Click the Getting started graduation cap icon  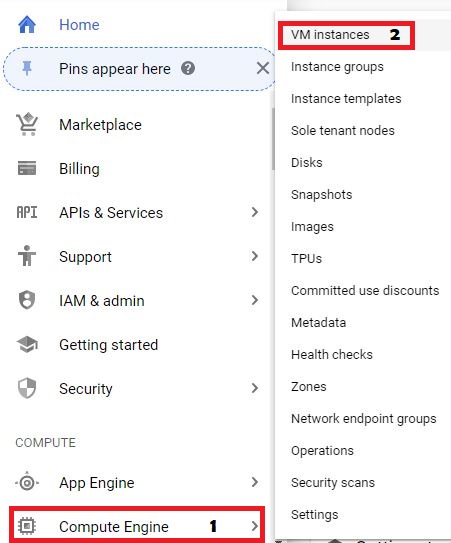(x=27, y=344)
